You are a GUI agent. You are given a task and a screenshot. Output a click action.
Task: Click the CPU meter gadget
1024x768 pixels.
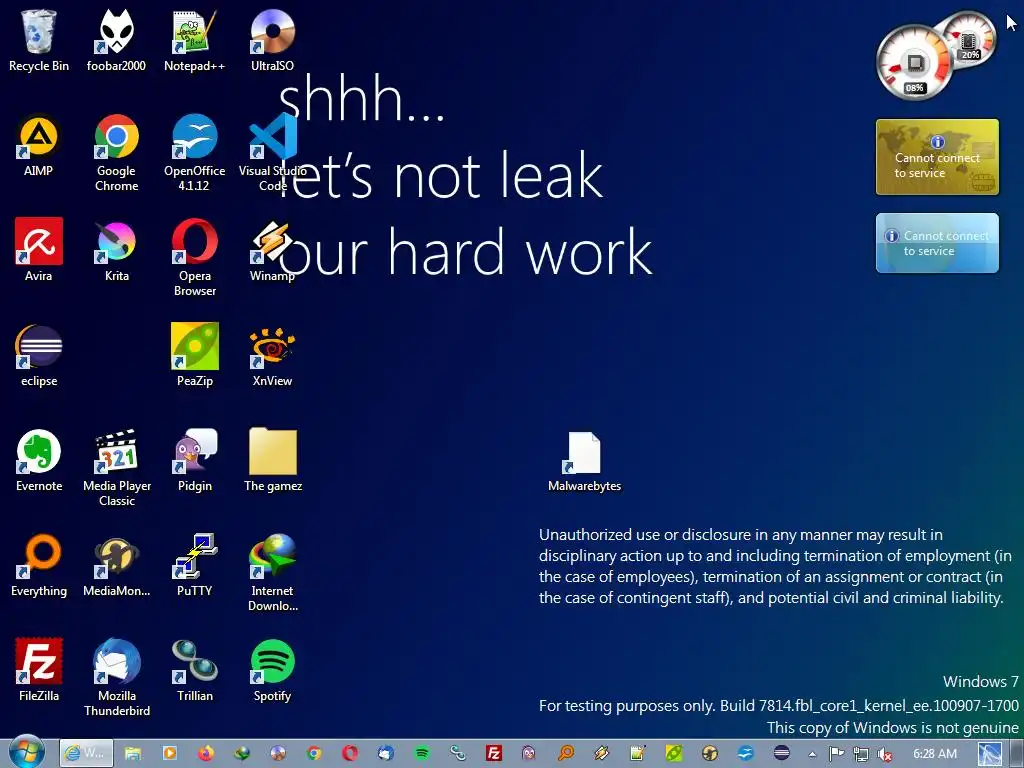(915, 63)
